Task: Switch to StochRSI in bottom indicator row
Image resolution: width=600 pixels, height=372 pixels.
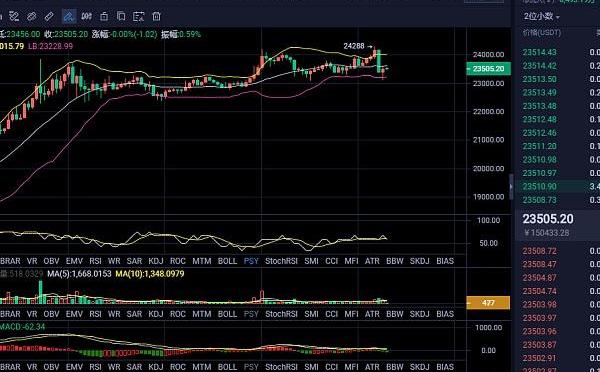Action: click(x=281, y=367)
